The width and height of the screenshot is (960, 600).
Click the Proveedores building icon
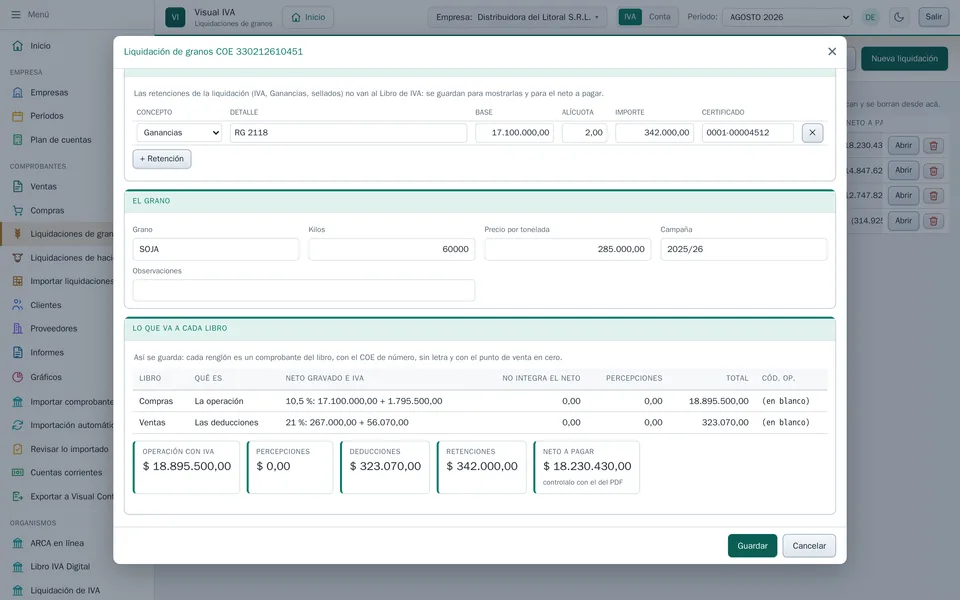18,329
